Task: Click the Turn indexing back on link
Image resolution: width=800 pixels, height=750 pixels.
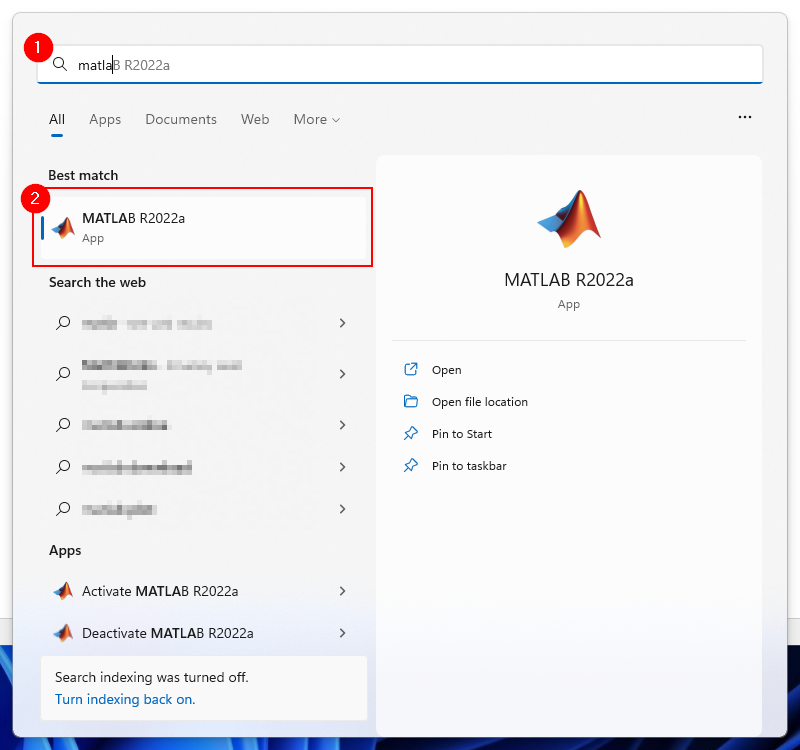Action: pos(125,699)
